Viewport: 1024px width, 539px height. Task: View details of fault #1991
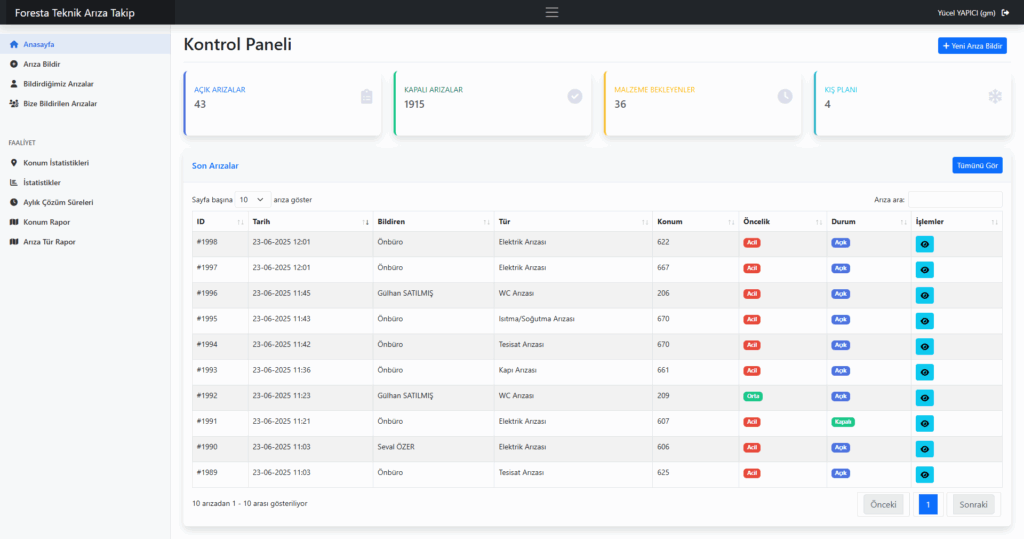[924, 423]
